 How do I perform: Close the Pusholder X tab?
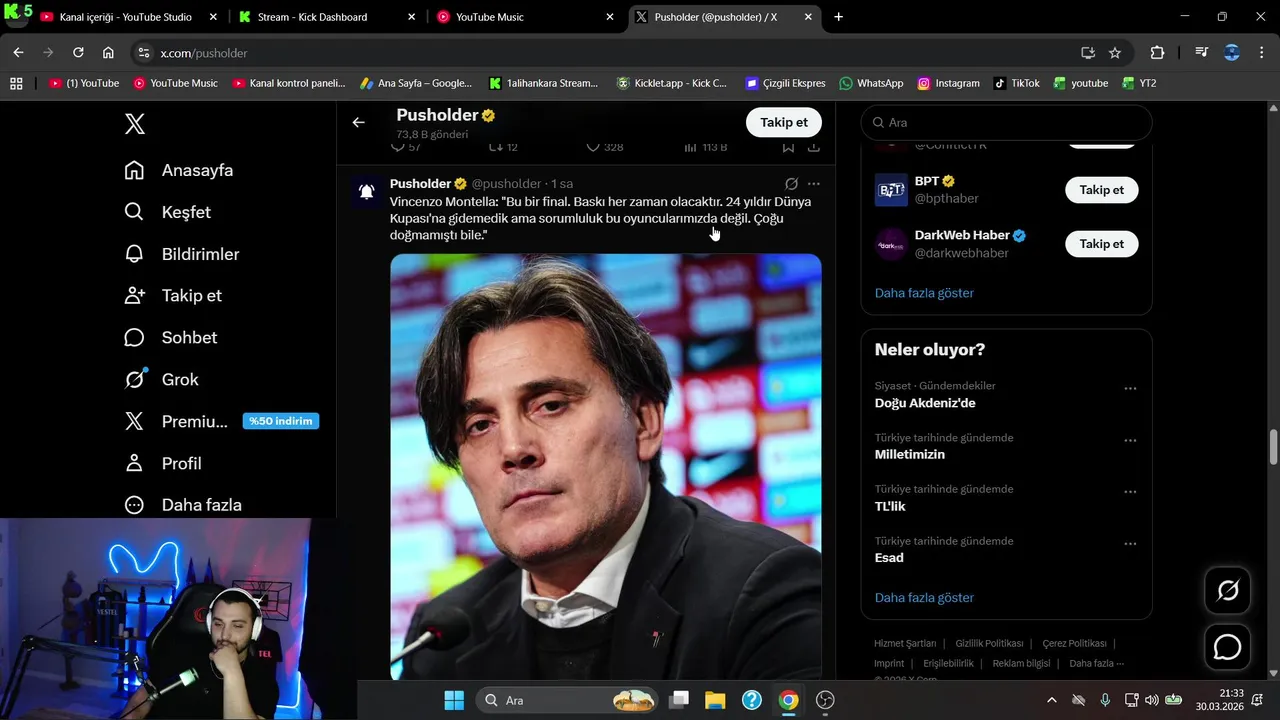[x=808, y=17]
